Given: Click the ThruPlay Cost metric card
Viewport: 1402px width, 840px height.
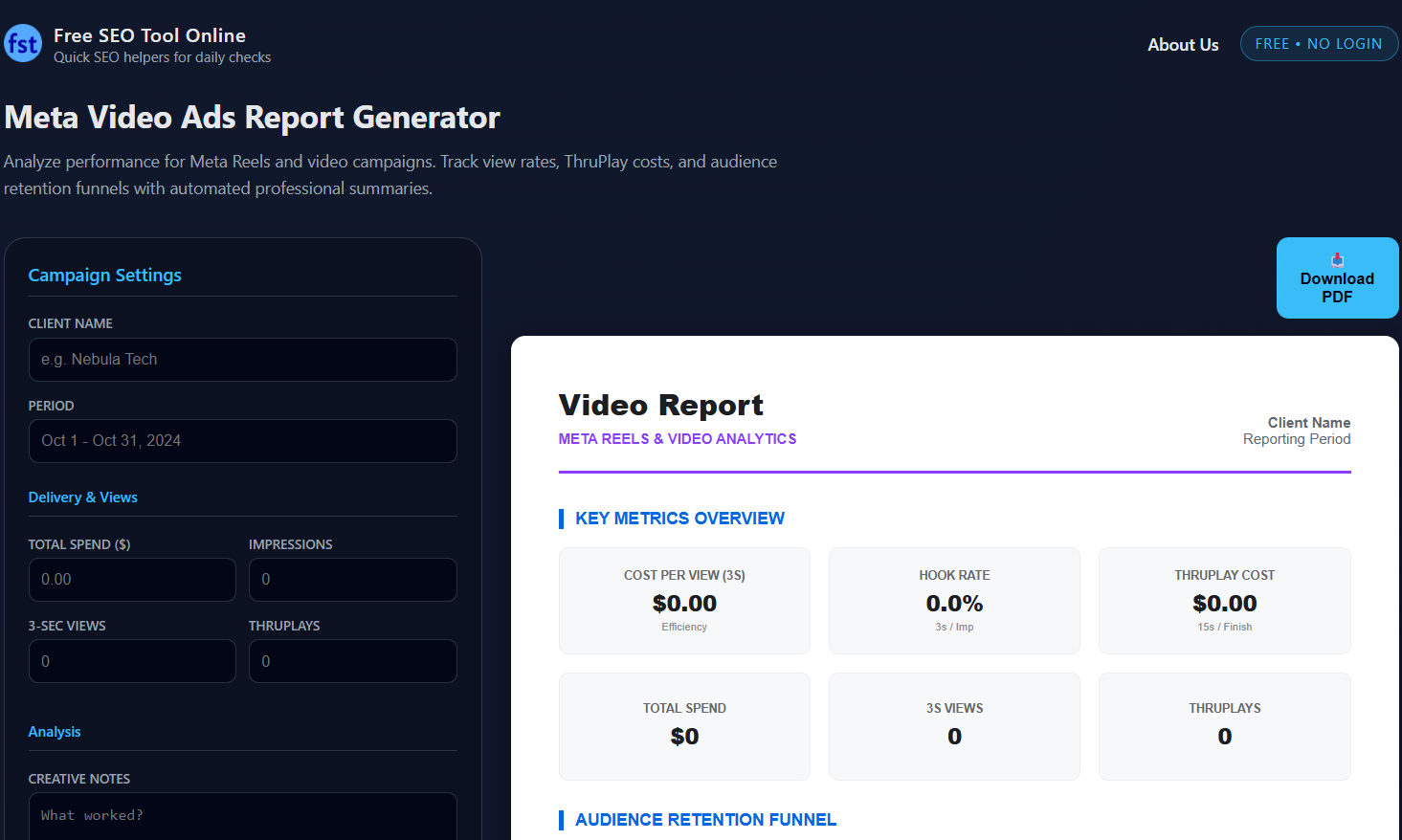Looking at the screenshot, I should [x=1224, y=601].
